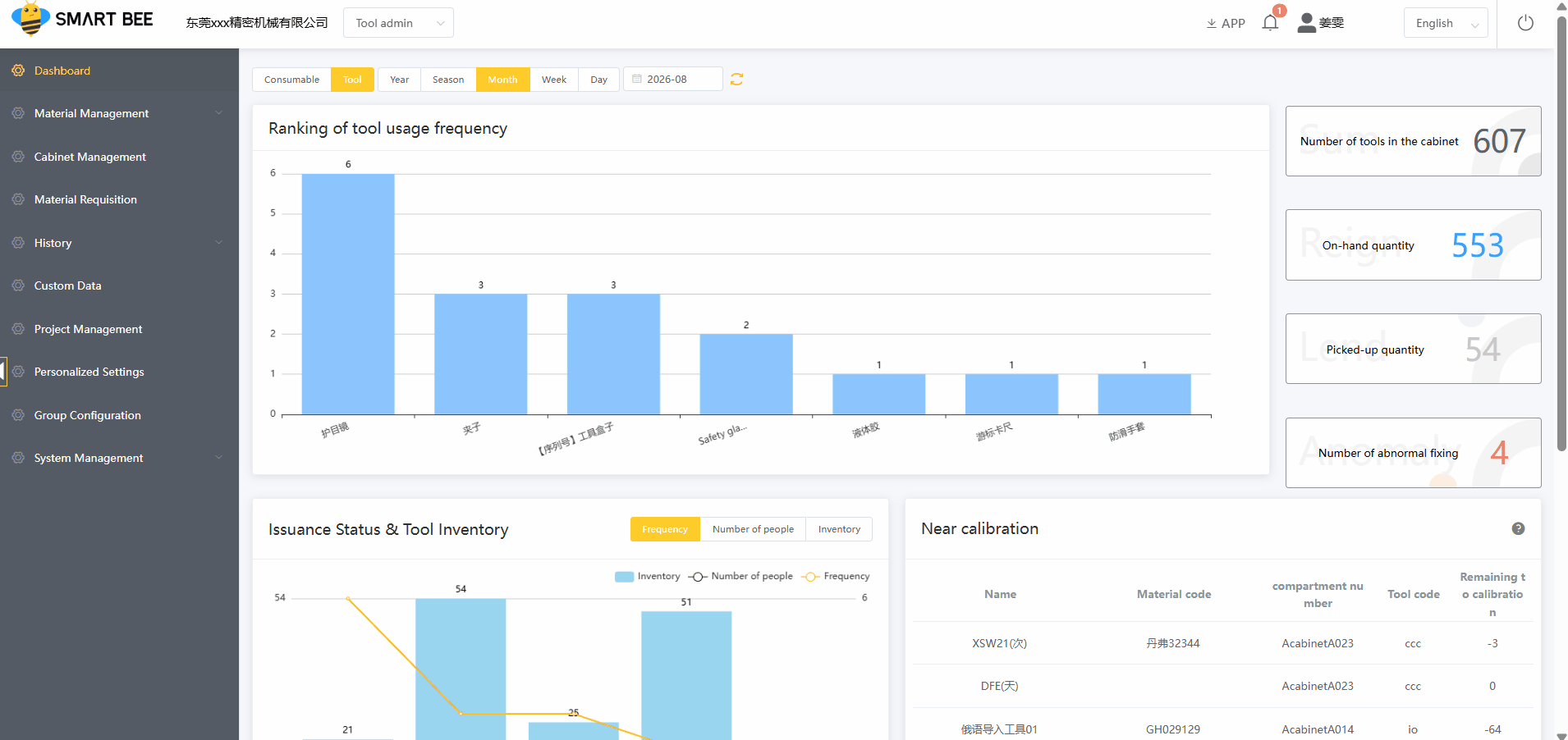The width and height of the screenshot is (1568, 740).
Task: Click the Group Configuration sidebar icon
Action: click(18, 415)
